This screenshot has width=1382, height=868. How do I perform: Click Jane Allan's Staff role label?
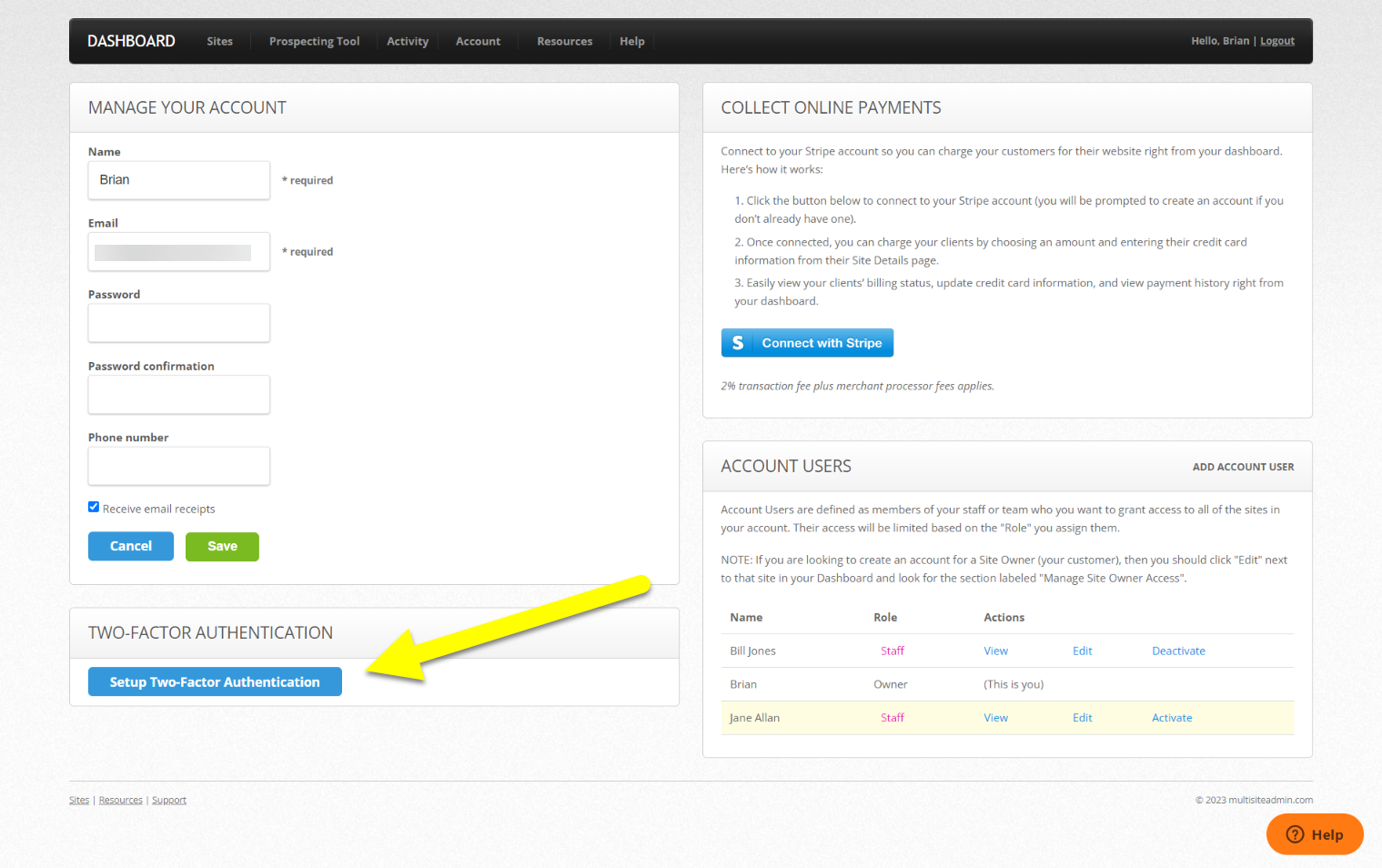coord(893,718)
